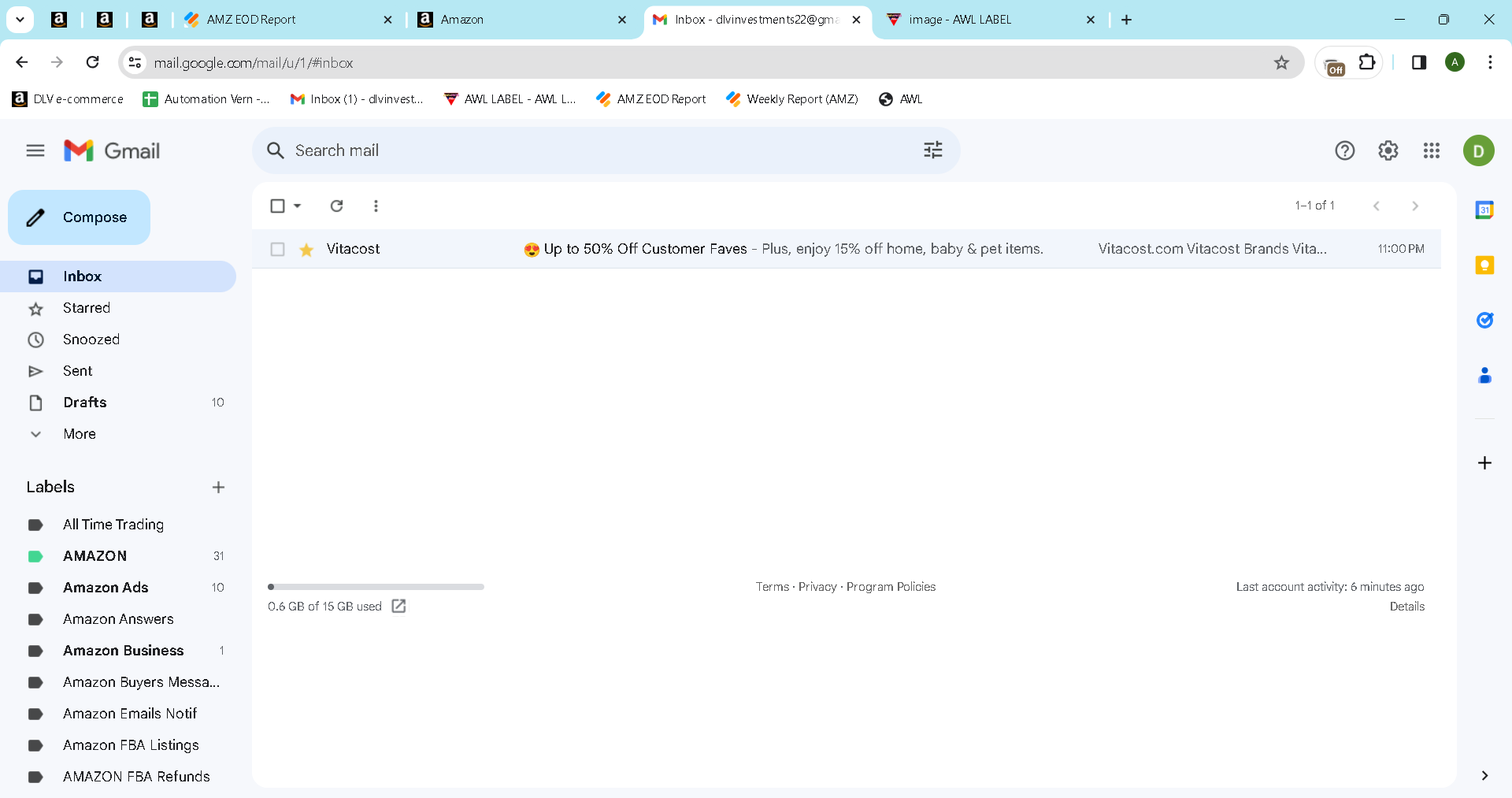Open the Program Policies link

click(x=891, y=587)
